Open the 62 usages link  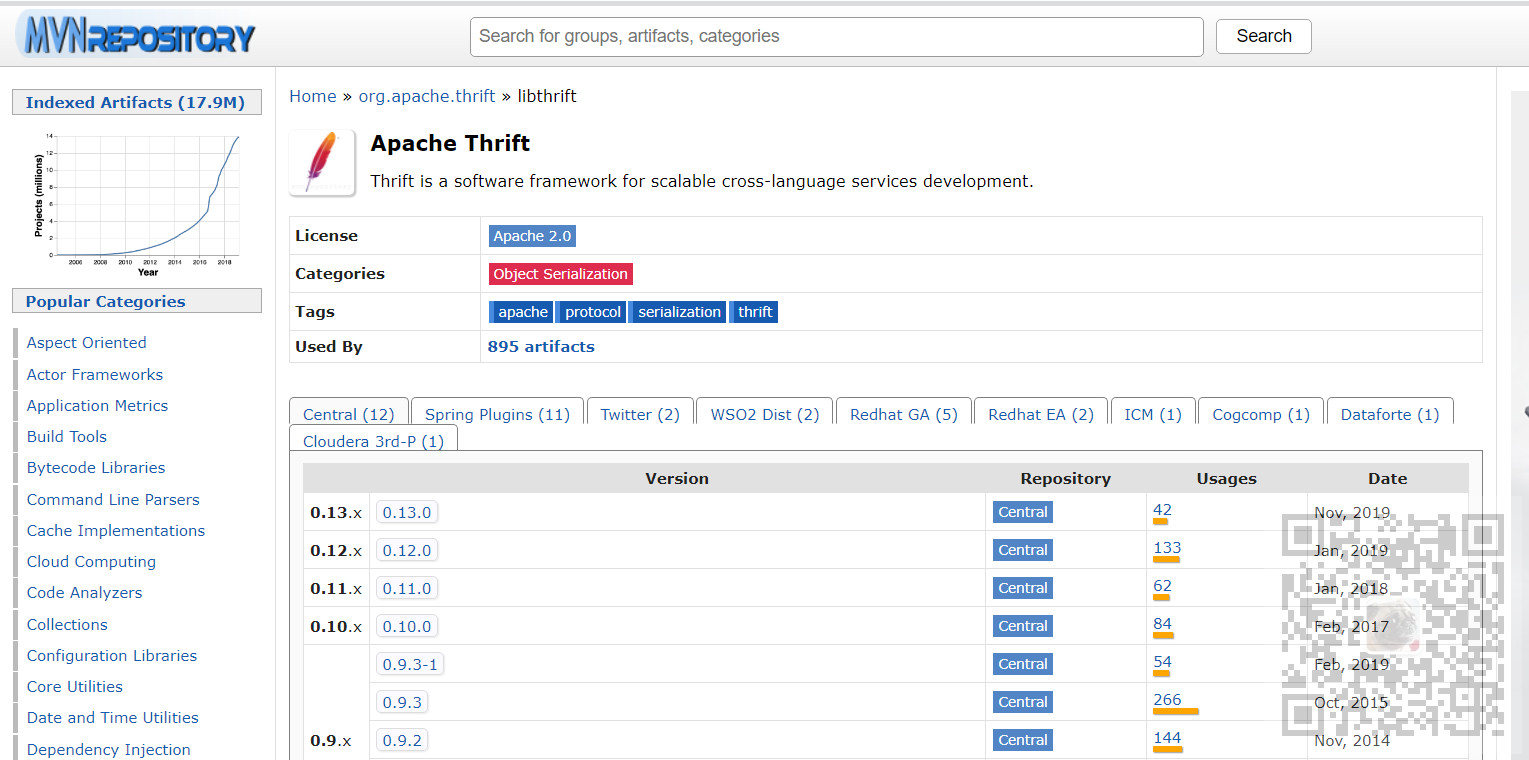point(1162,586)
